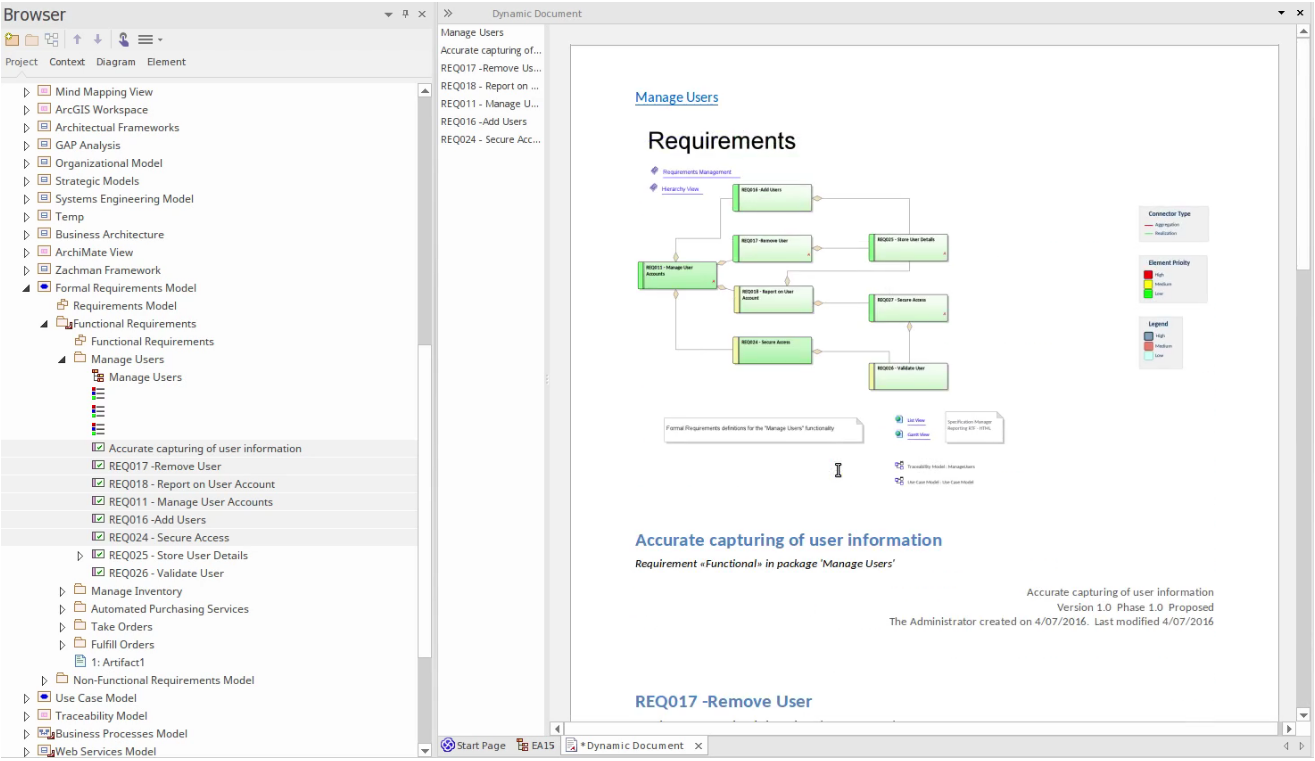Close the Dynamic Document tab
Image resolution: width=1315 pixels, height=761 pixels.
coord(698,746)
